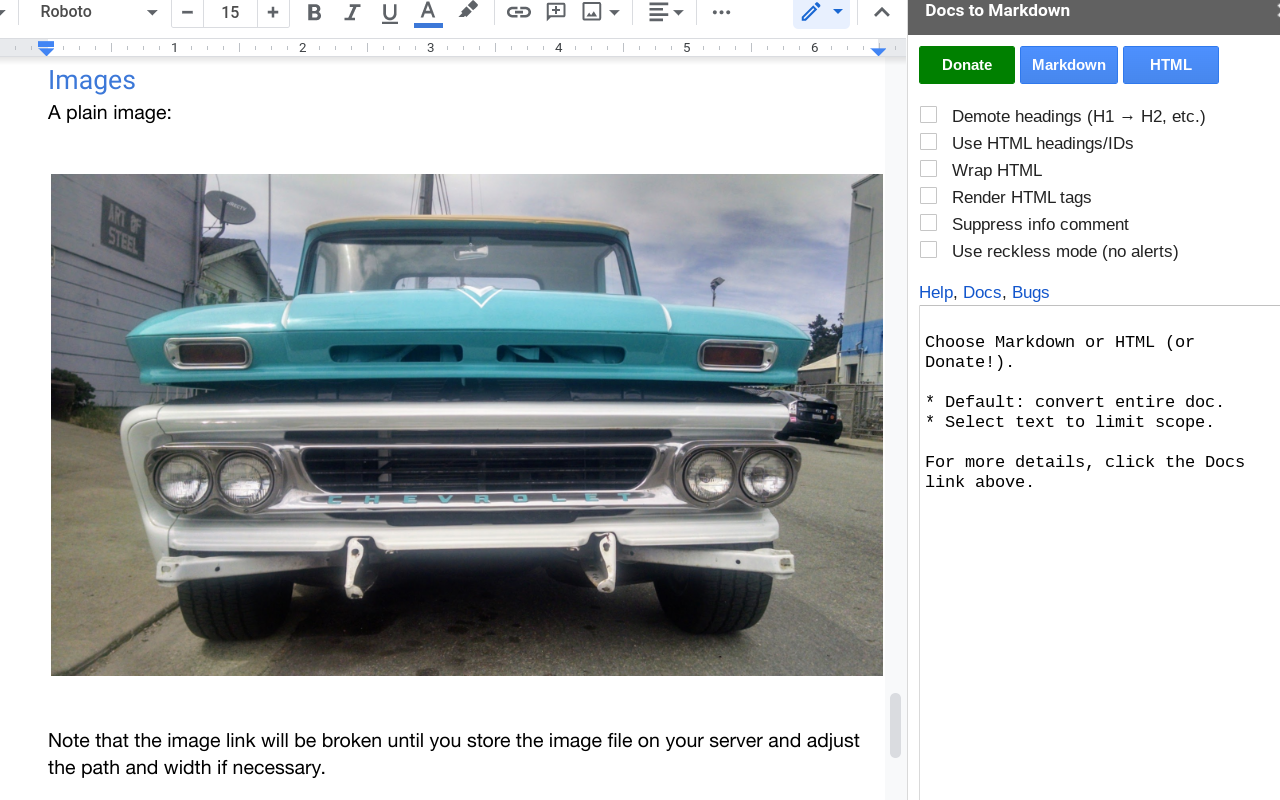Click the 'A plain image:' paragraph

point(110,113)
